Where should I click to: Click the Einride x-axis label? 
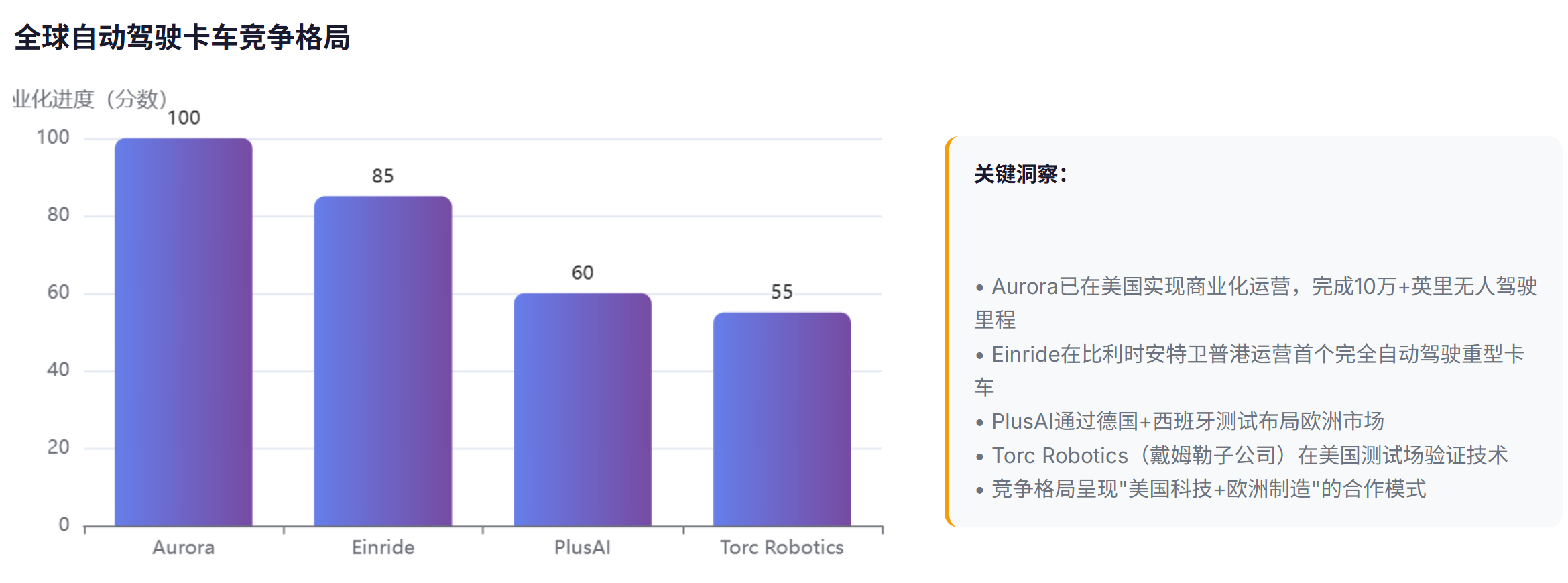pyautogui.click(x=383, y=547)
